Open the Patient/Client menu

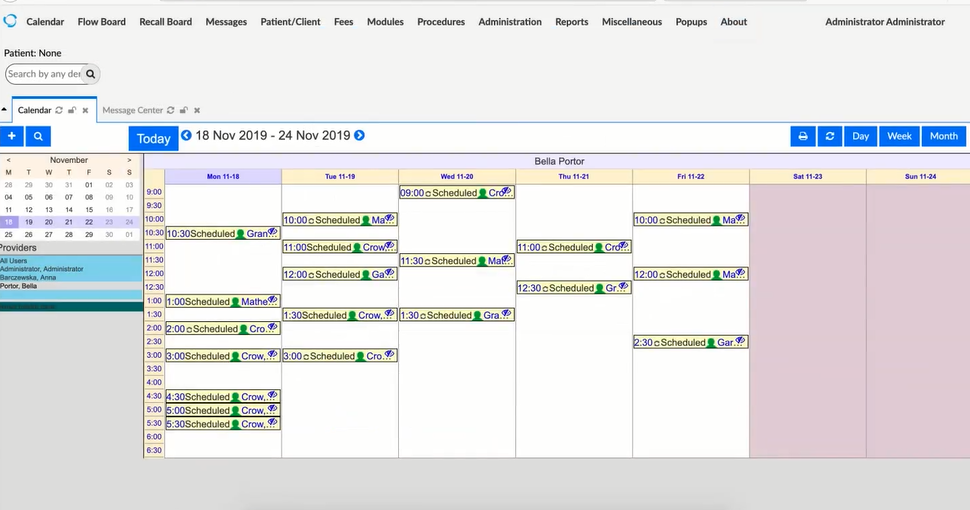[x=290, y=22]
